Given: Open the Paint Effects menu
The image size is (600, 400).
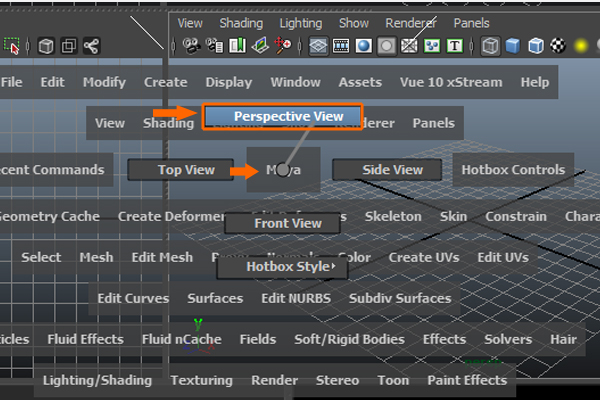Looking at the screenshot, I should pyautogui.click(x=467, y=380).
